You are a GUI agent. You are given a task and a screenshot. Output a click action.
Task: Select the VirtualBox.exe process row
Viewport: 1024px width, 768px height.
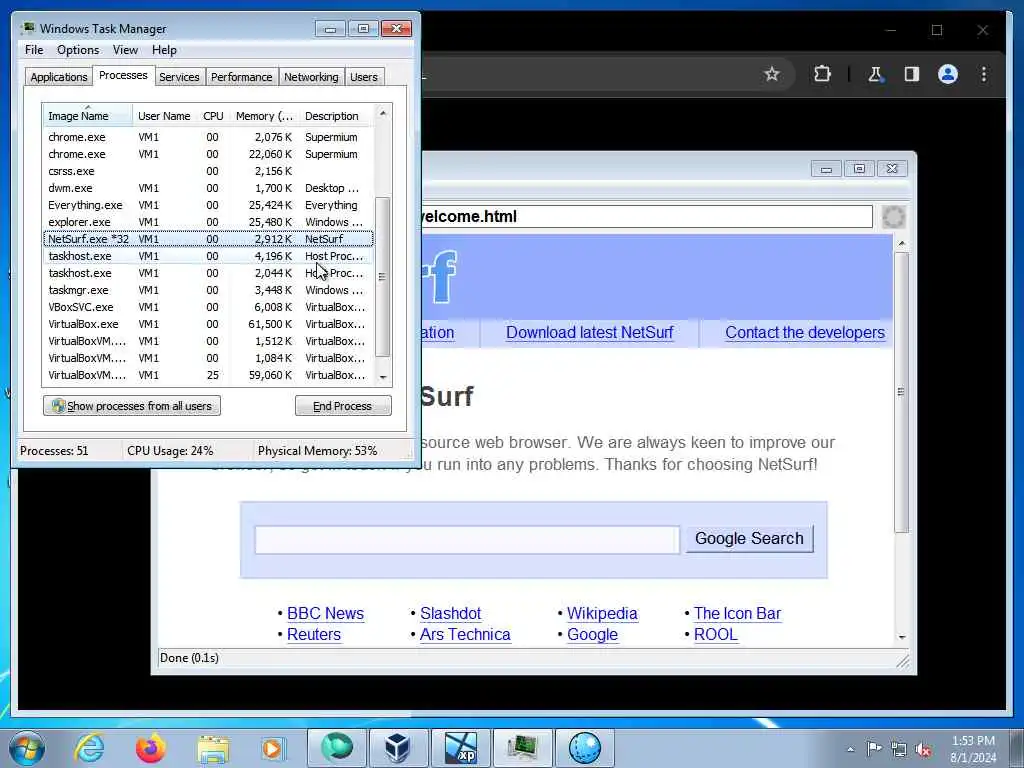pyautogui.click(x=209, y=324)
